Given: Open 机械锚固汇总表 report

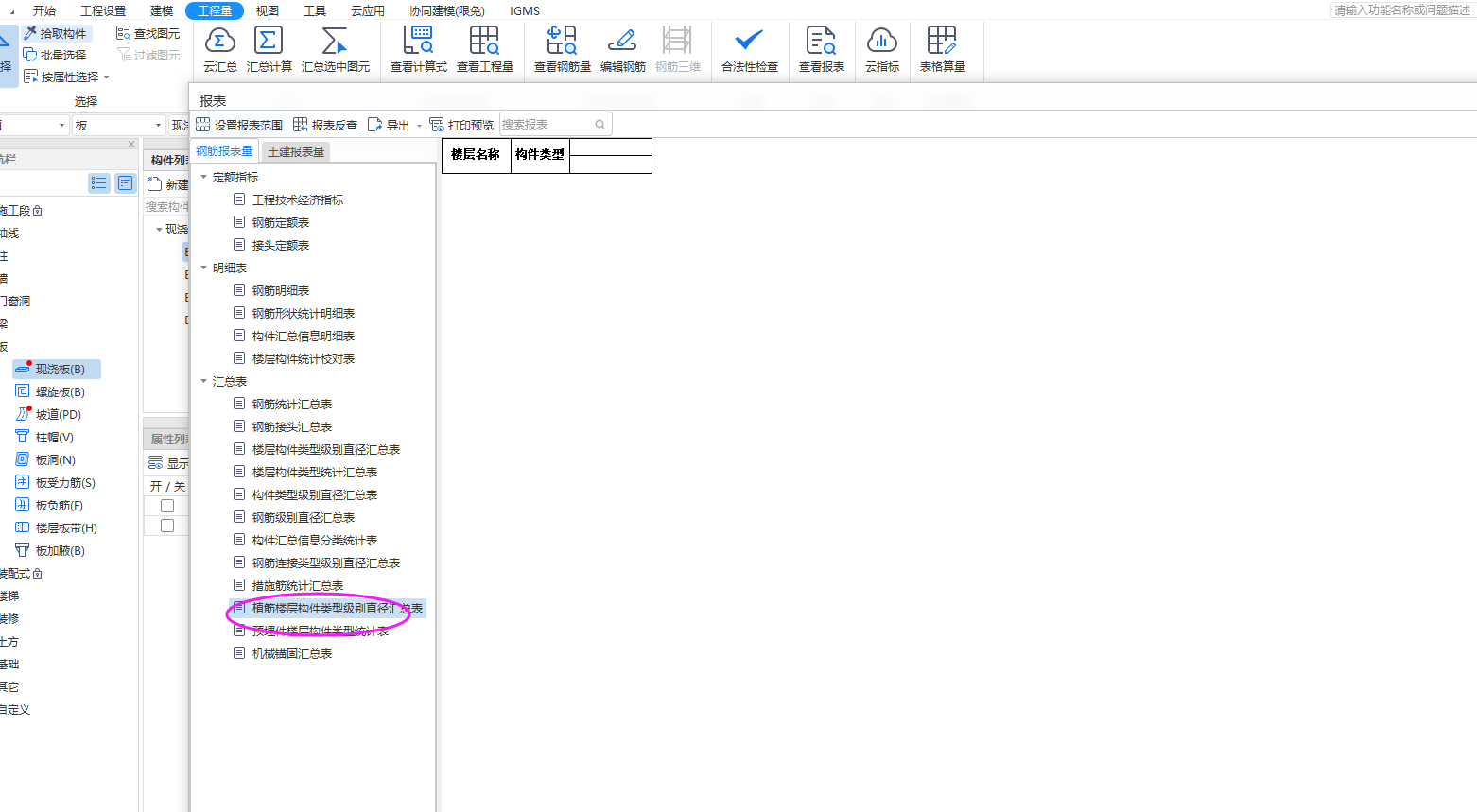Looking at the screenshot, I should (292, 653).
